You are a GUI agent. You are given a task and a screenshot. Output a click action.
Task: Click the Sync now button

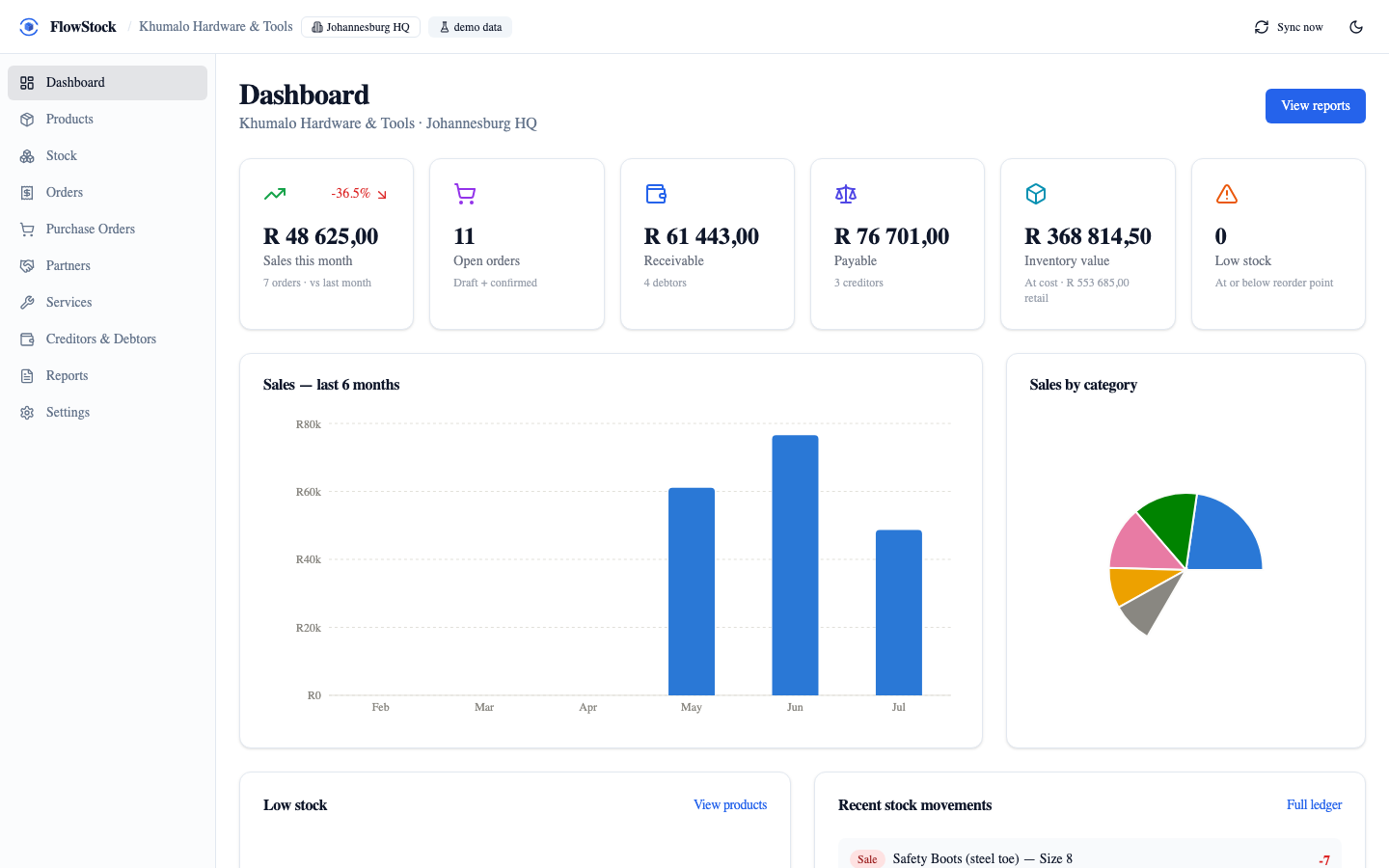coord(1289,27)
